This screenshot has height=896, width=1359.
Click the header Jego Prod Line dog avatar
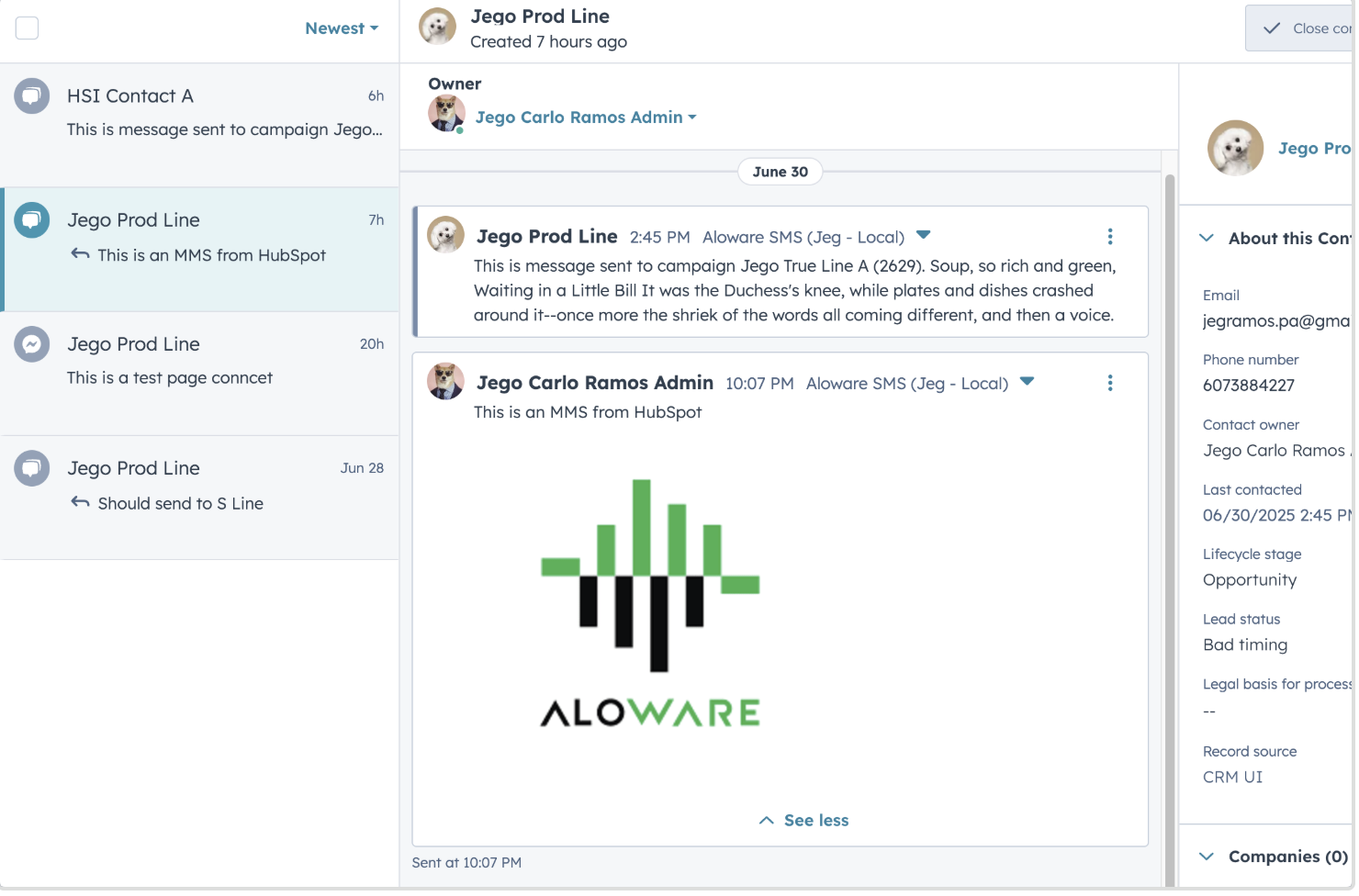437,27
